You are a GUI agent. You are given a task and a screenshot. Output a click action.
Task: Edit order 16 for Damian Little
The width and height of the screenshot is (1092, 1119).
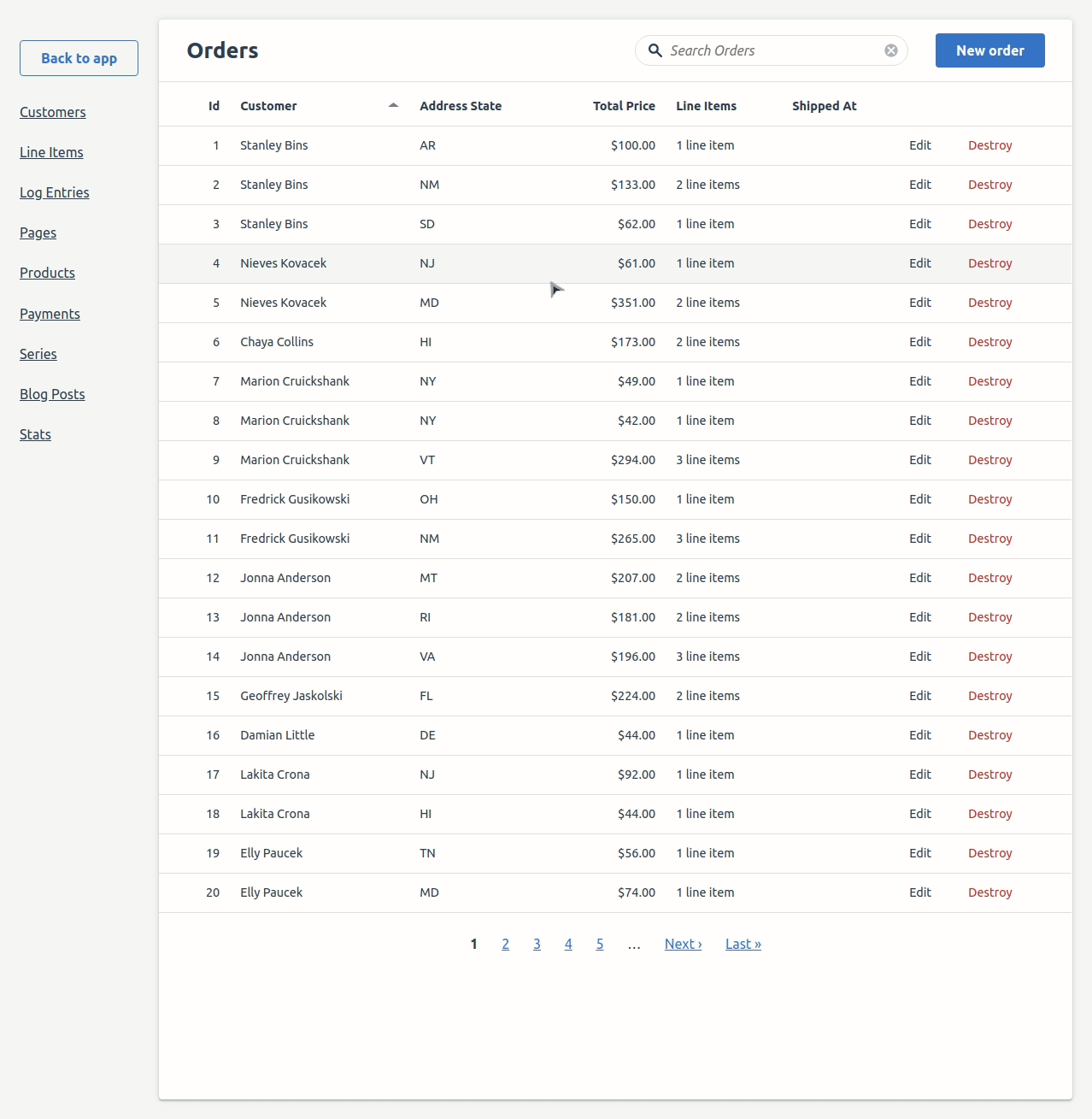click(x=920, y=735)
